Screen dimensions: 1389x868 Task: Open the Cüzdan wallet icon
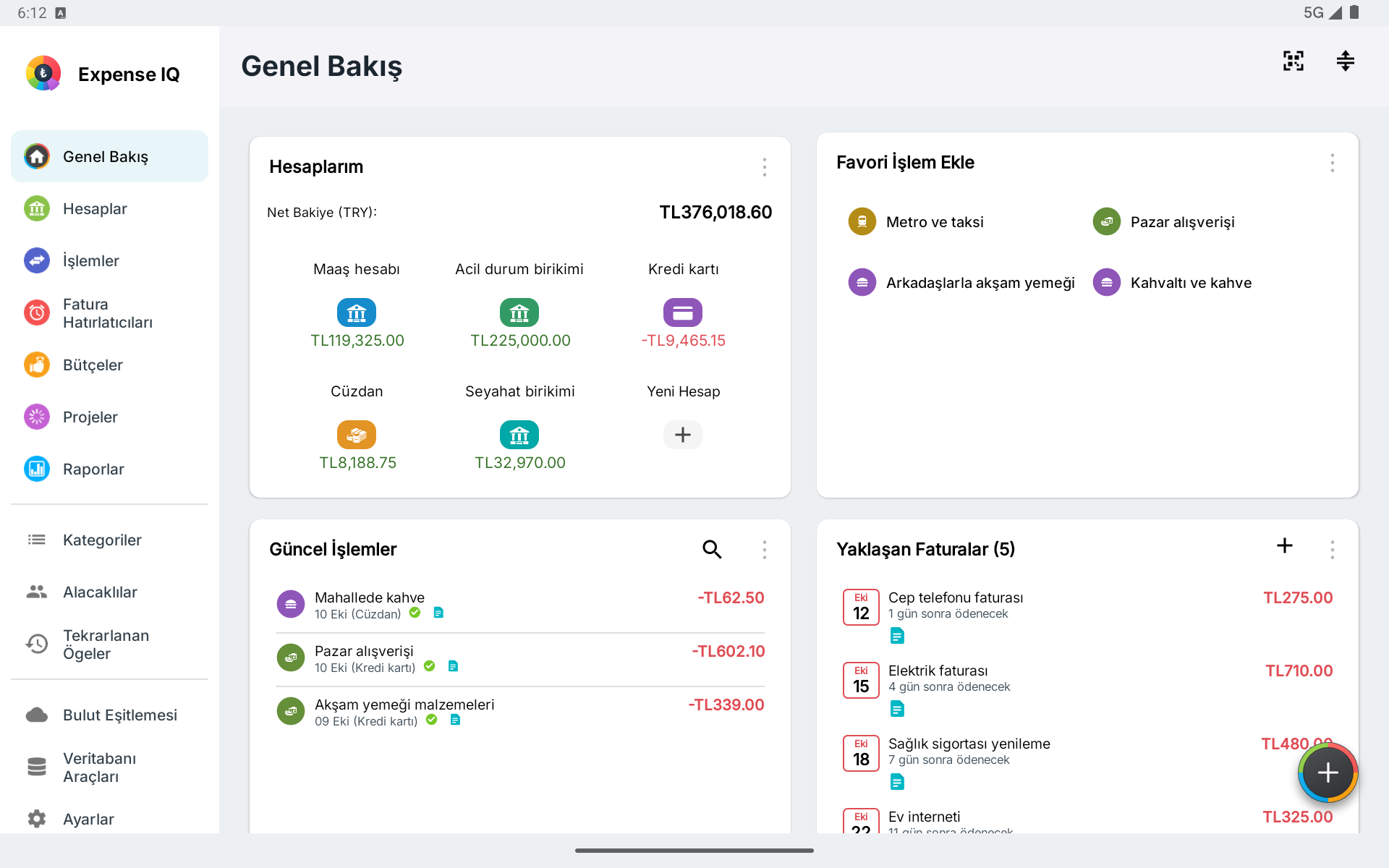[x=357, y=435]
